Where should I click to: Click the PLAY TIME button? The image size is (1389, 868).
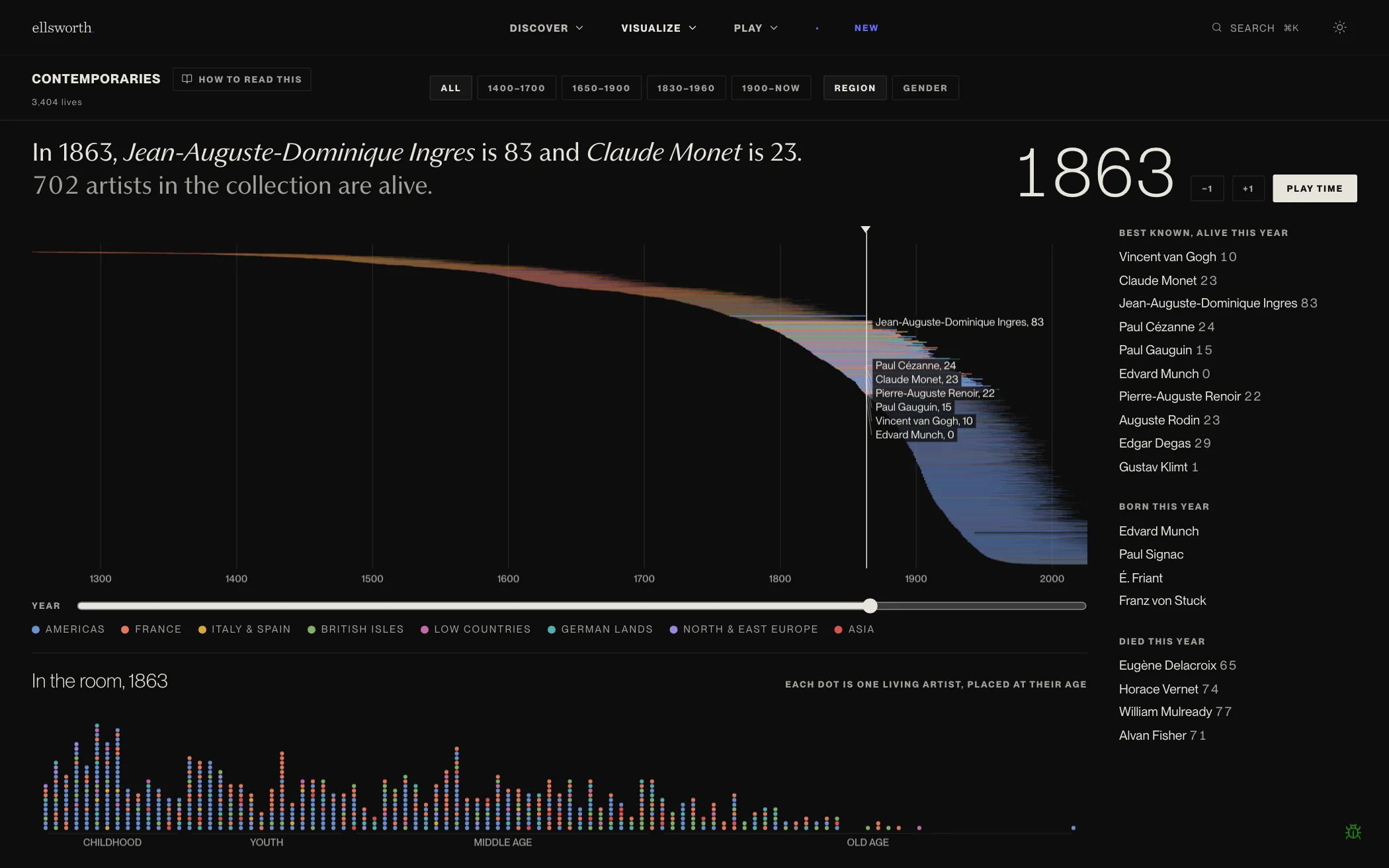pyautogui.click(x=1314, y=188)
